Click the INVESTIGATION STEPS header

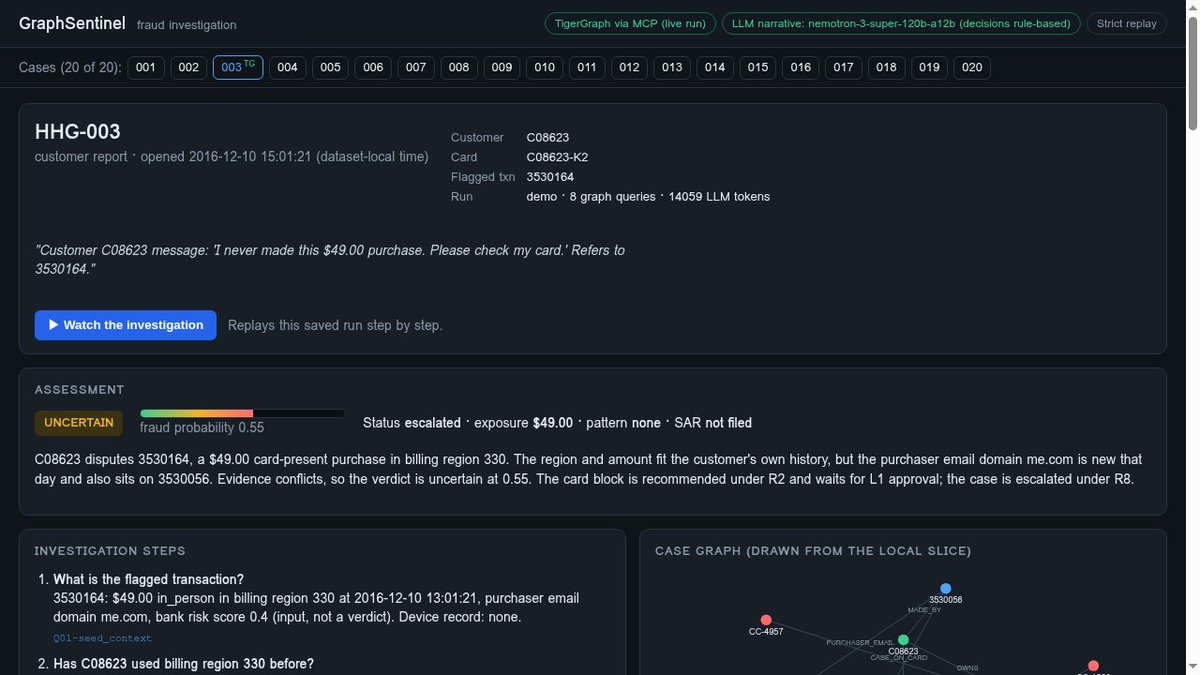[110, 551]
